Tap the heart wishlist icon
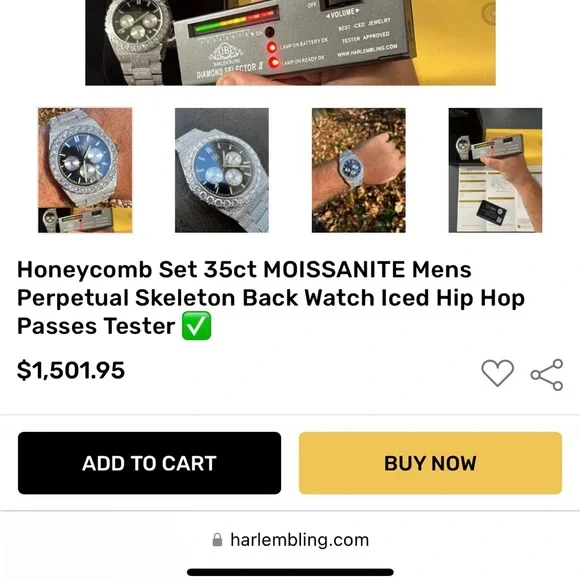Image resolution: width=580 pixels, height=580 pixels. click(497, 373)
